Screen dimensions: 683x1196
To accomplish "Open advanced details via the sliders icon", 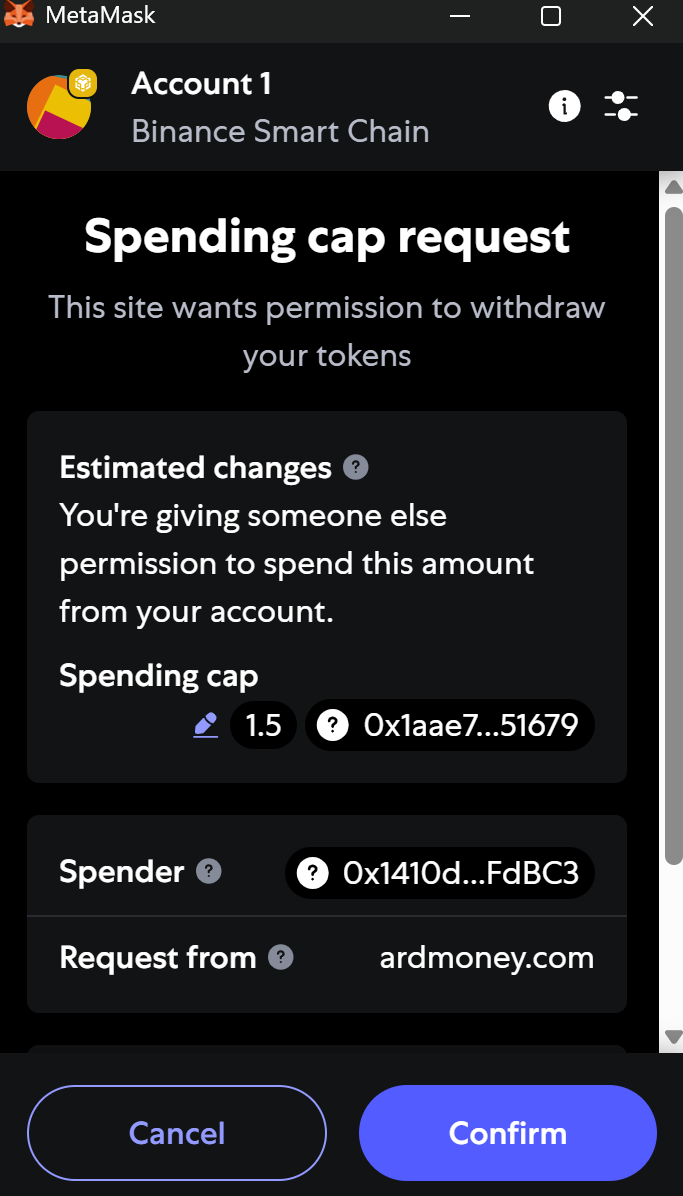I will [621, 105].
